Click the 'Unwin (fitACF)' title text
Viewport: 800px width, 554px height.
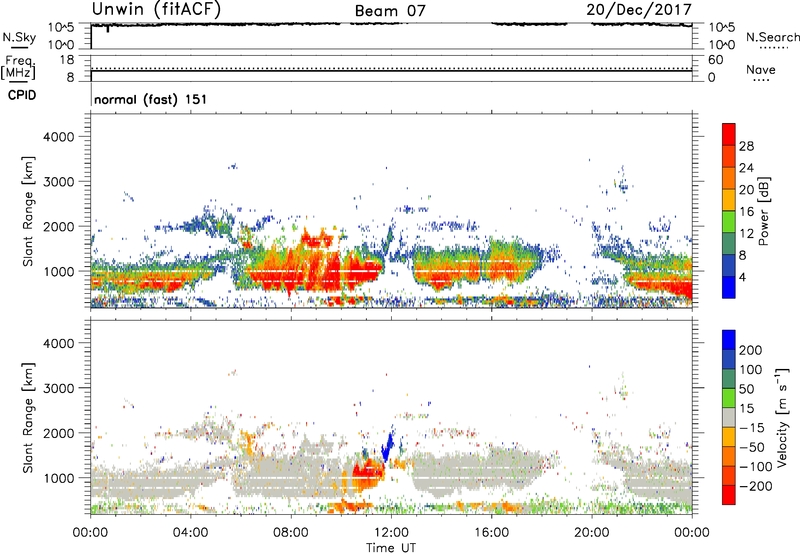(156, 10)
